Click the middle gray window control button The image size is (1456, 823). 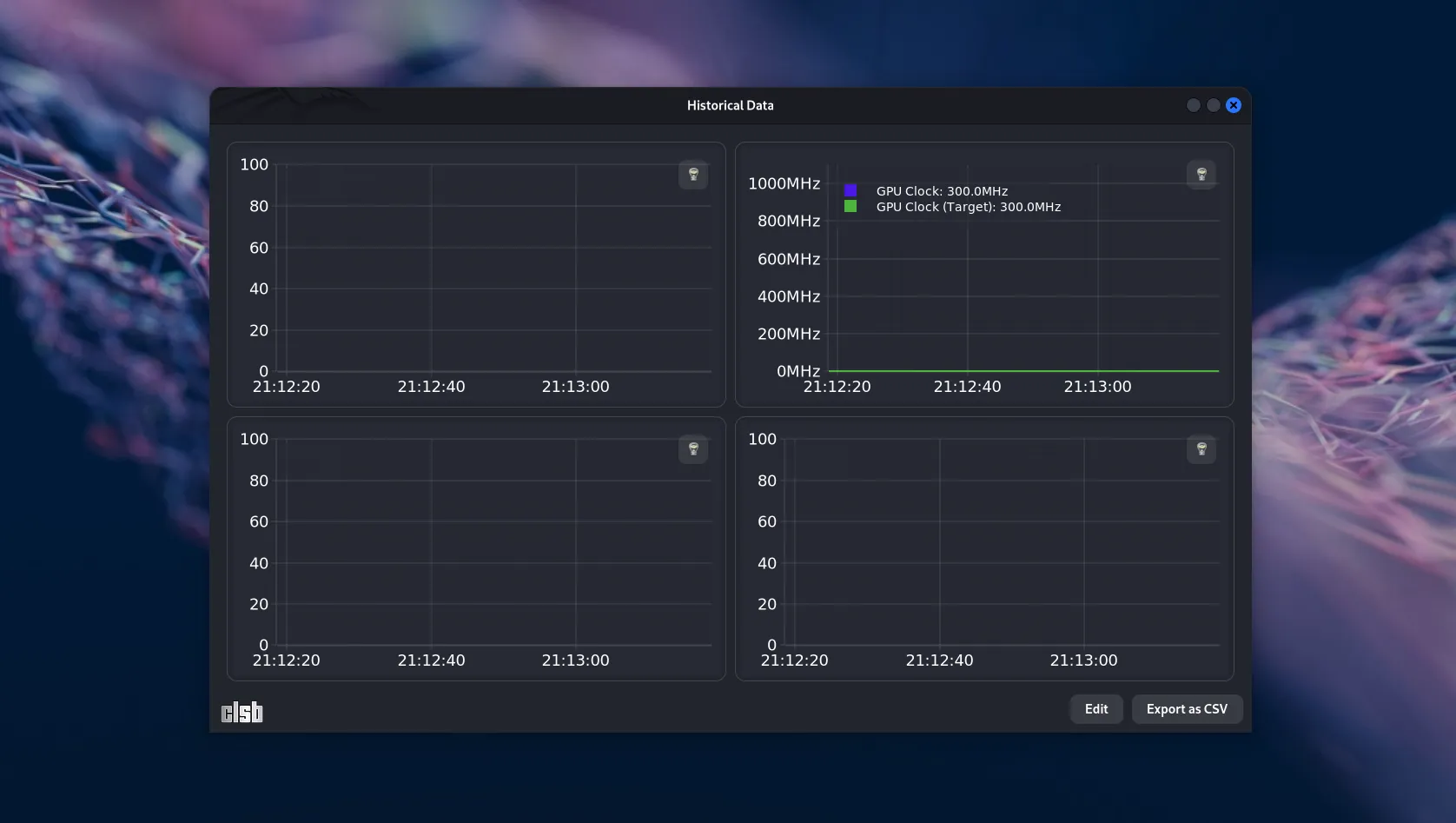[x=1213, y=105]
